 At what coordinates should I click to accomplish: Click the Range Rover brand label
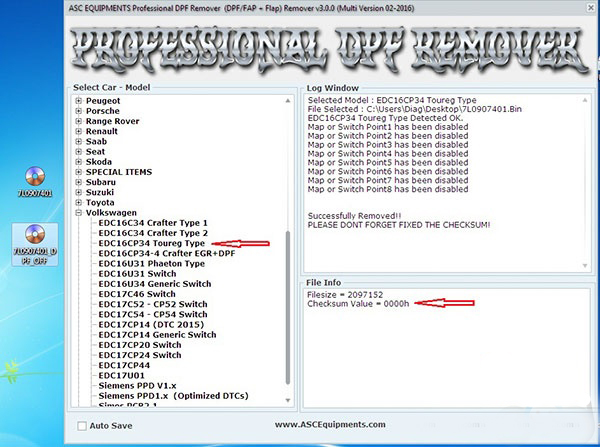tap(112, 121)
